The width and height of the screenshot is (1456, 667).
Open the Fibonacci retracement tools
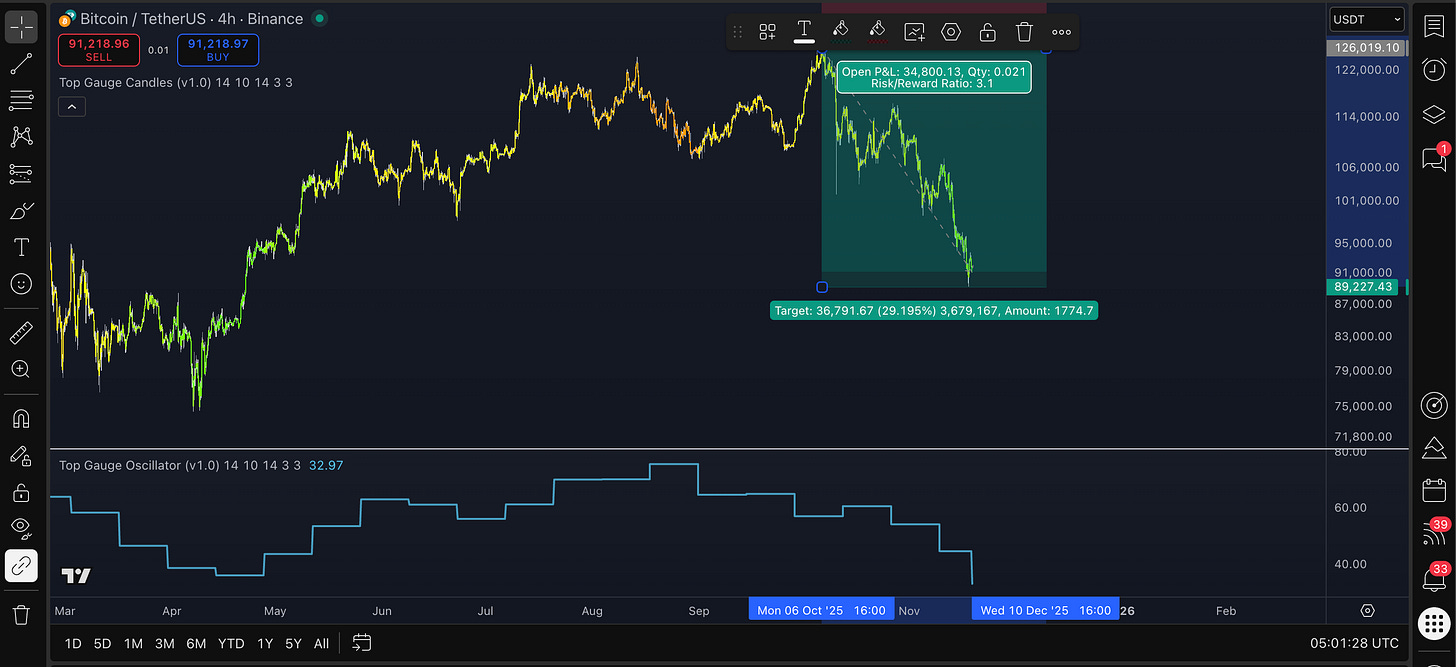(21, 100)
